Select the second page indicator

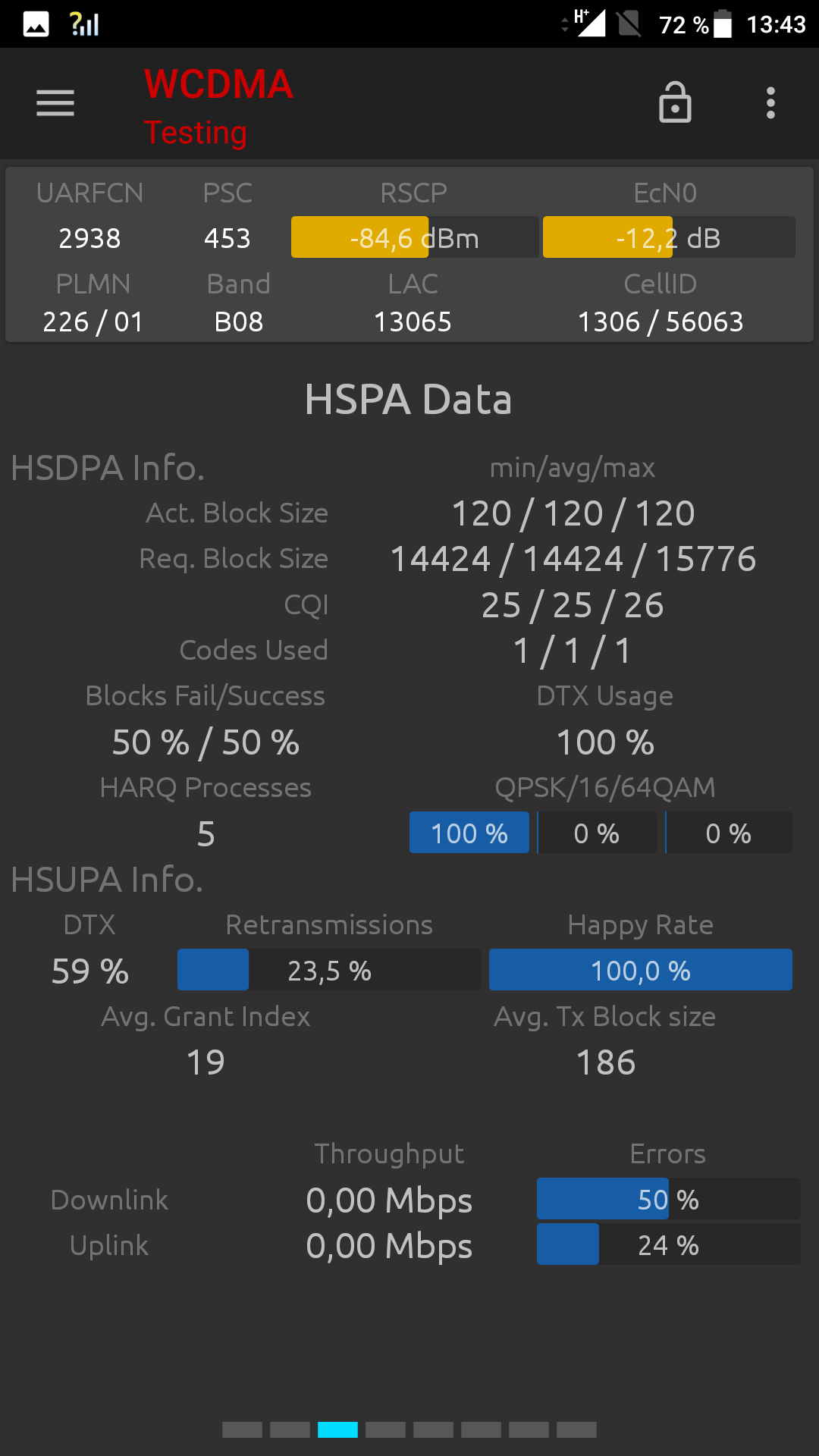tap(290, 1429)
